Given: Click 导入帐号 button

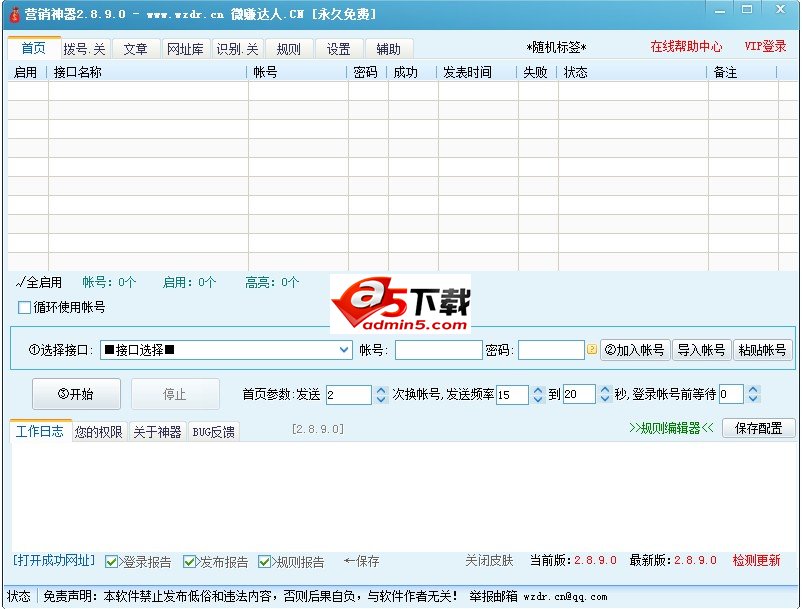Looking at the screenshot, I should [701, 350].
